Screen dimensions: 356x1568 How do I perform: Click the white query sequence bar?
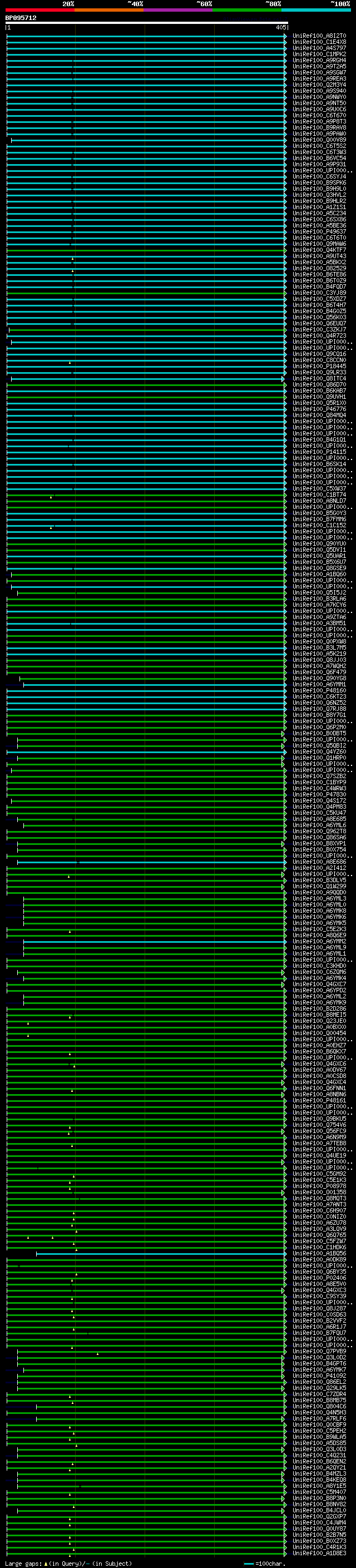click(x=147, y=23)
